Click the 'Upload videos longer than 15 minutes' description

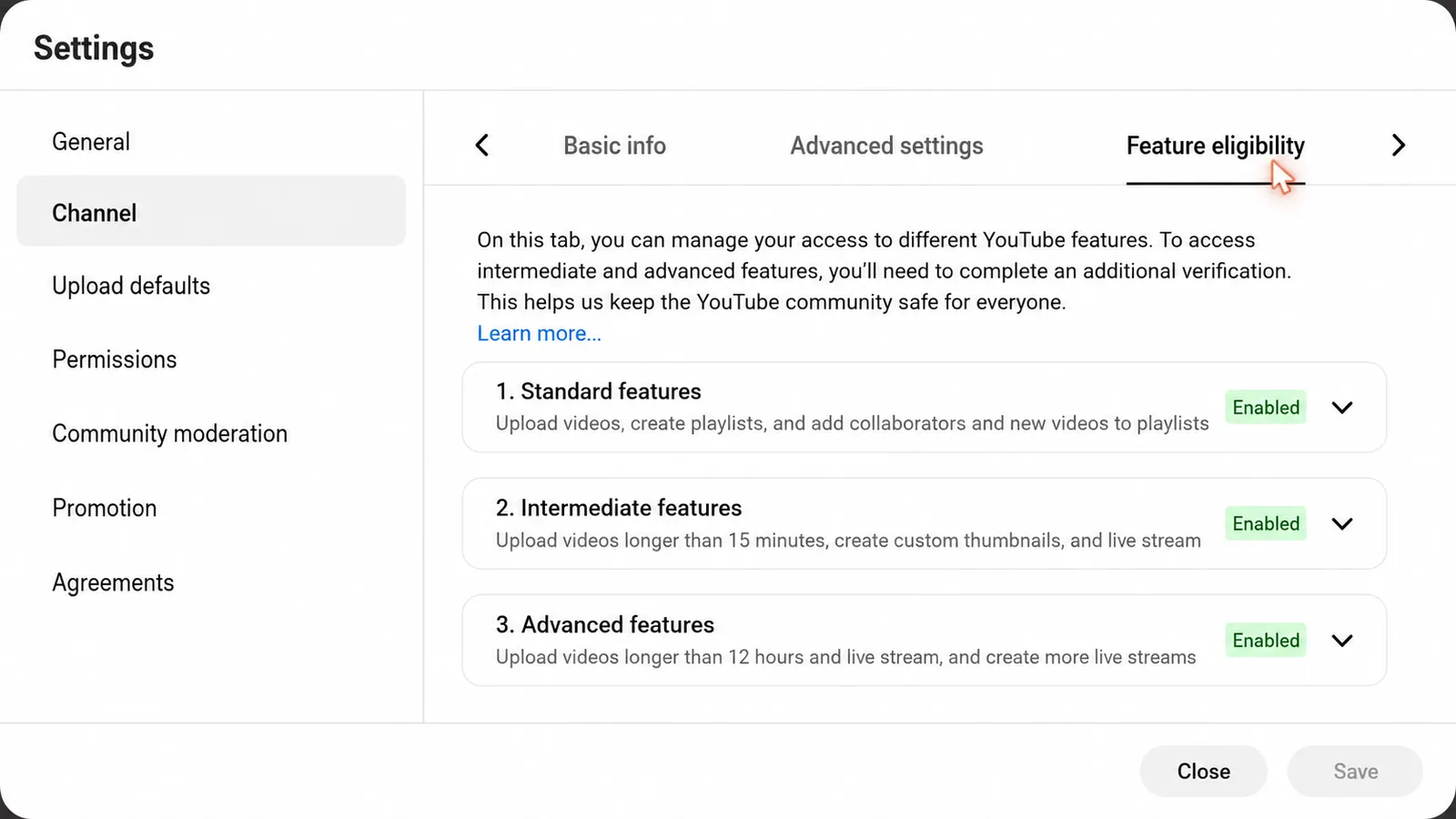(848, 541)
